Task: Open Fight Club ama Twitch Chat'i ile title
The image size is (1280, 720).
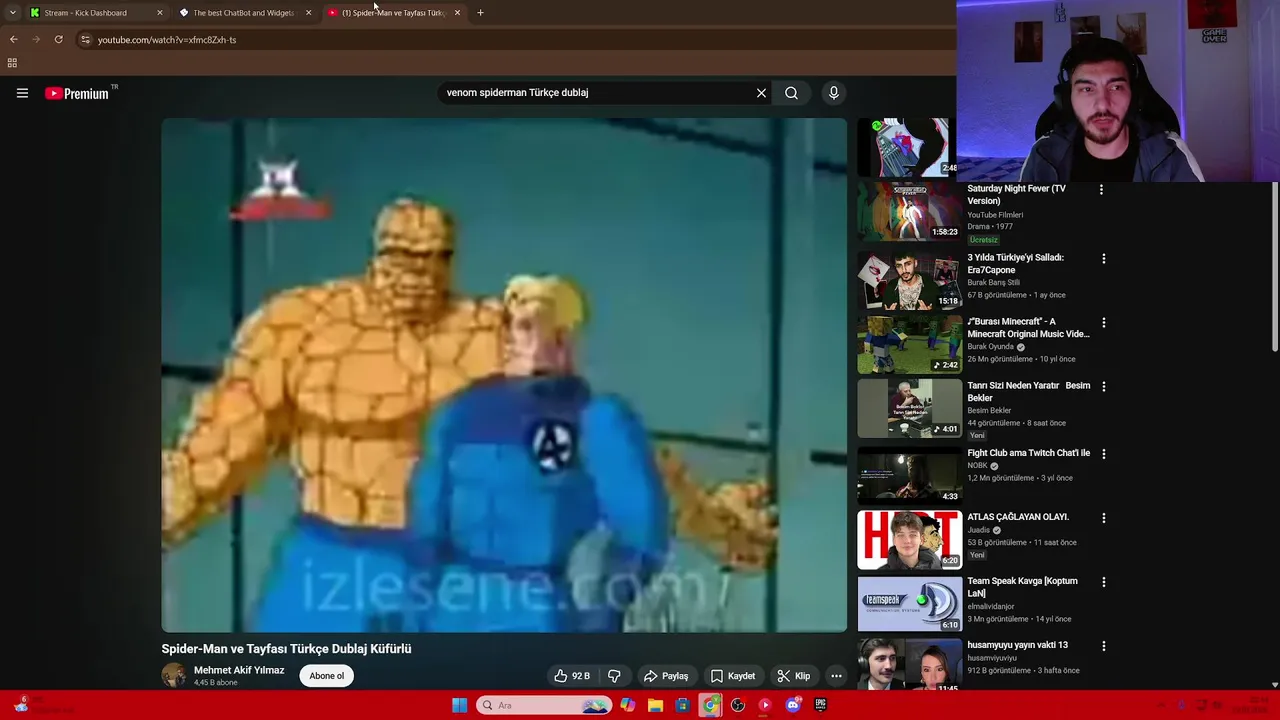Action: (x=1029, y=453)
